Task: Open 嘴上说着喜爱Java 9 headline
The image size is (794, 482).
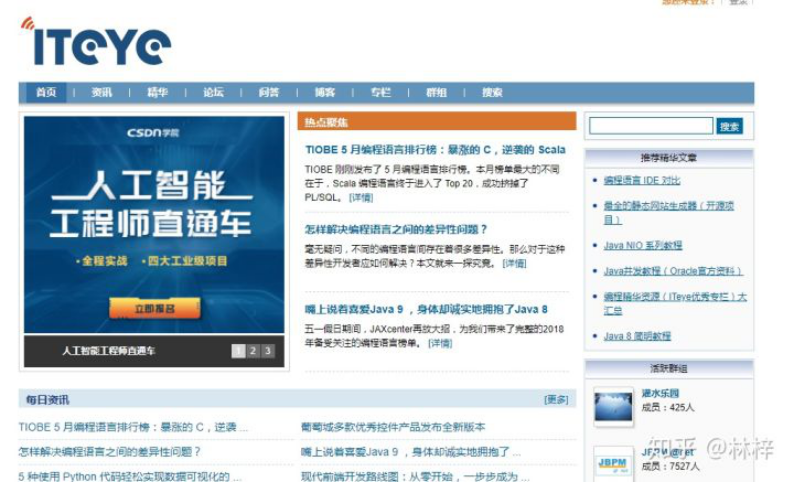Action: point(426,309)
